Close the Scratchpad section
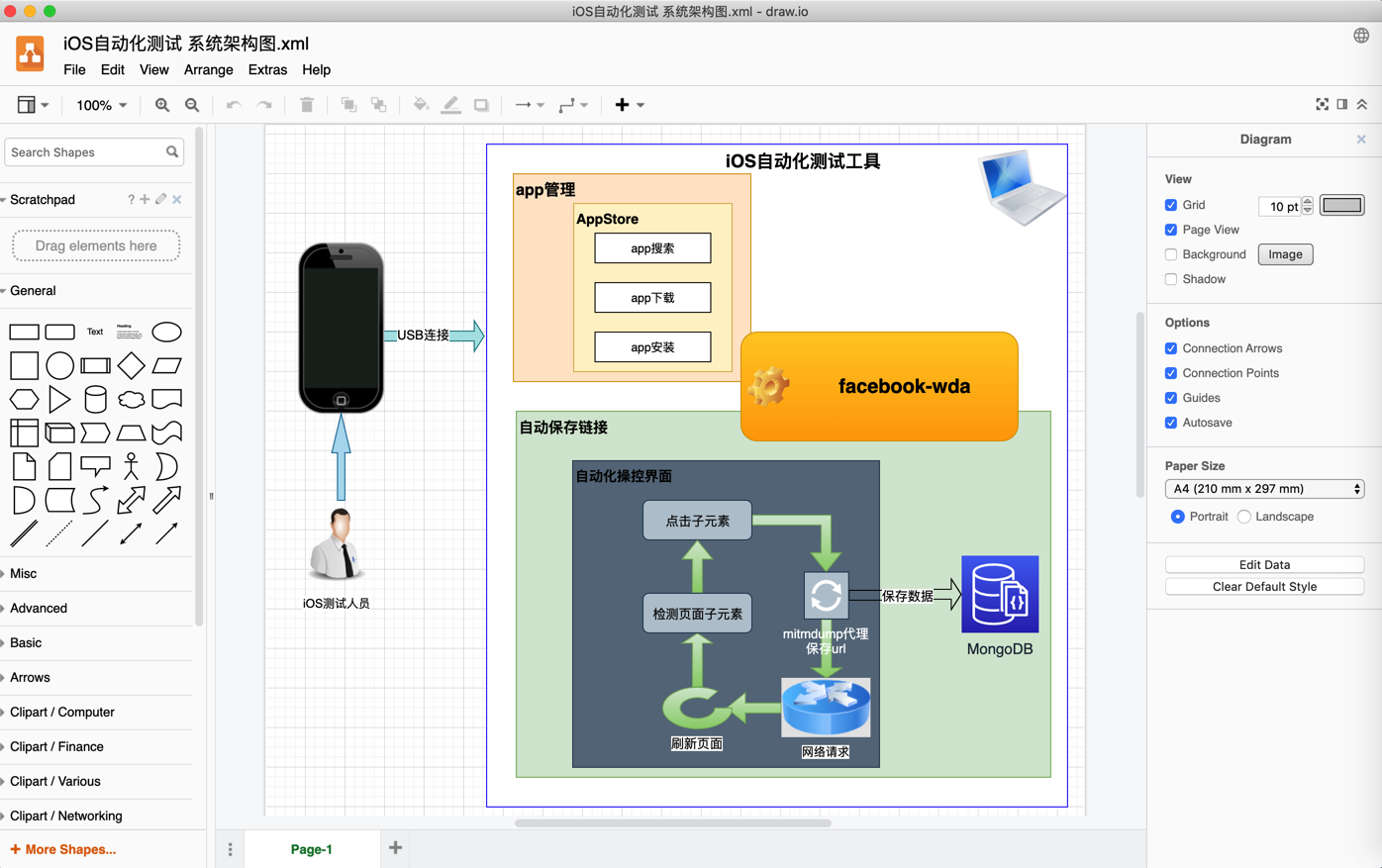Viewport: 1382px width, 868px height. pyautogui.click(x=177, y=200)
